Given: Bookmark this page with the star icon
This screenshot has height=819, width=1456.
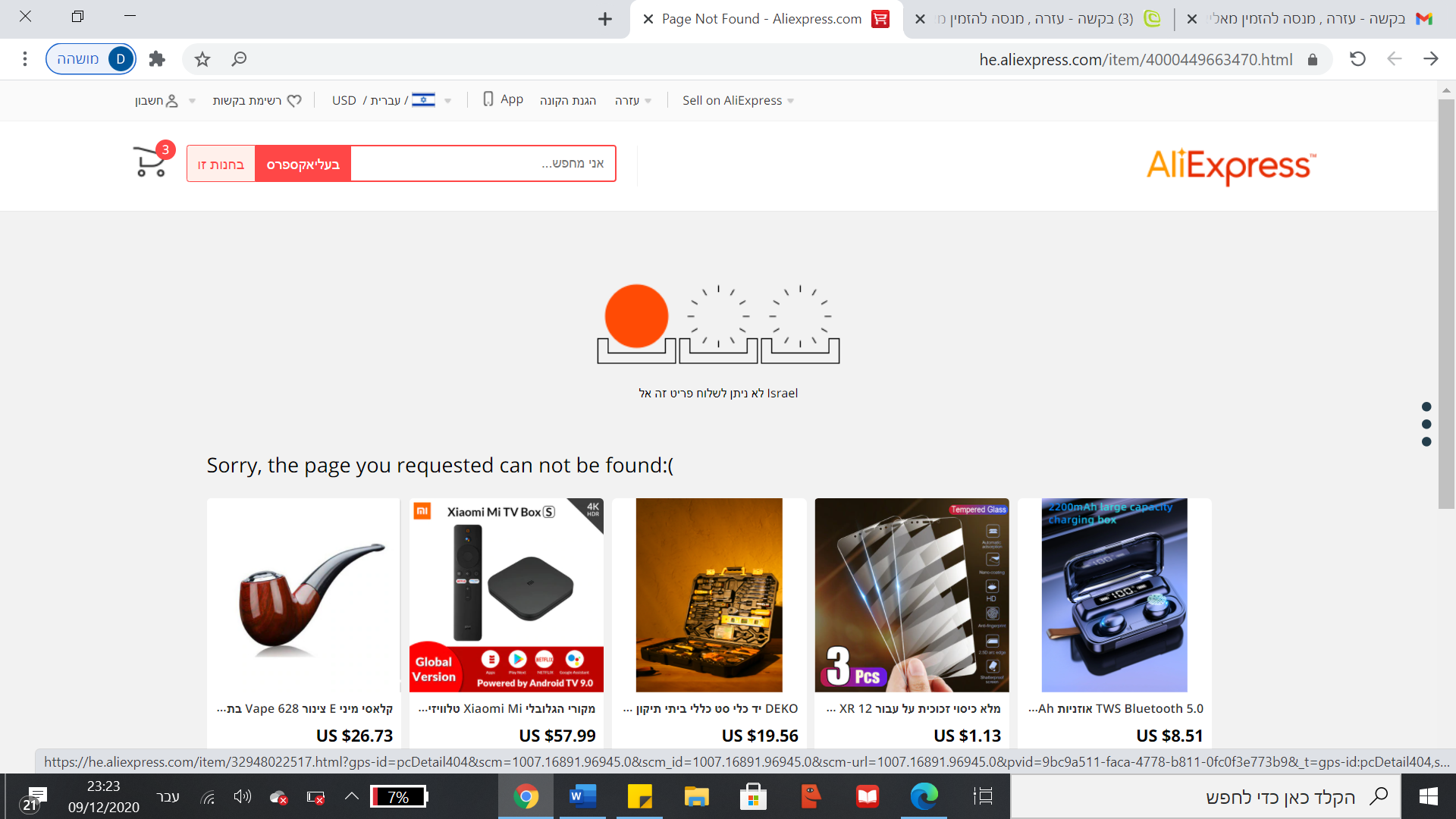Looking at the screenshot, I should point(202,59).
